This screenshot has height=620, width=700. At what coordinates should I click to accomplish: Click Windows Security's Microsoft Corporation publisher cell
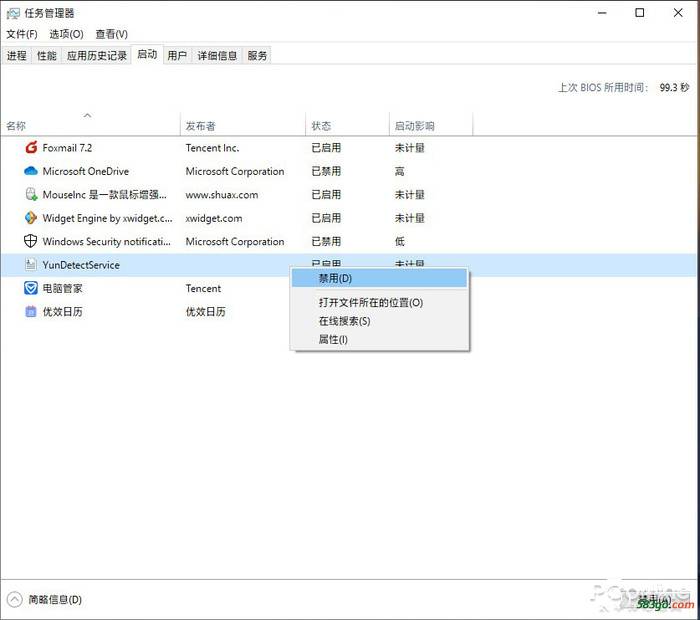coord(235,241)
